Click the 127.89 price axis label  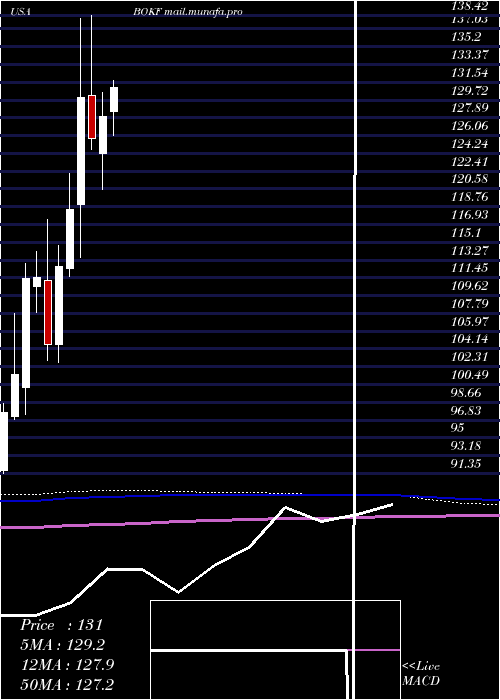(x=470, y=108)
